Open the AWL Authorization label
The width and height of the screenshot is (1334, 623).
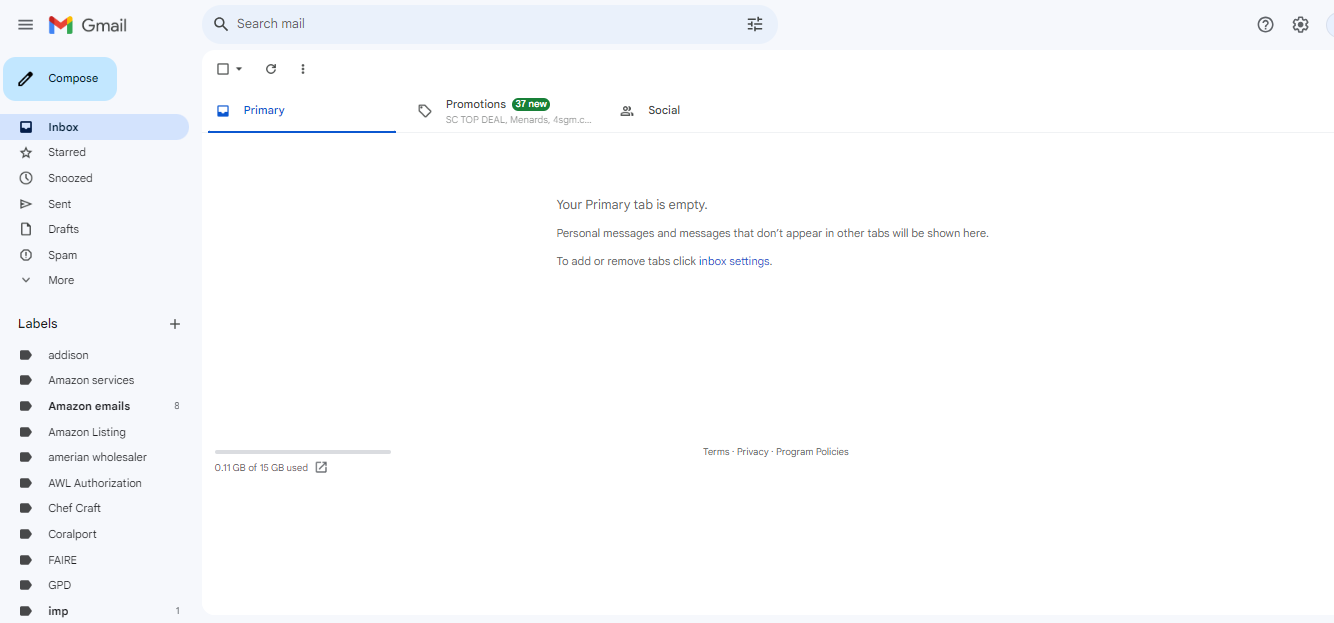94,483
